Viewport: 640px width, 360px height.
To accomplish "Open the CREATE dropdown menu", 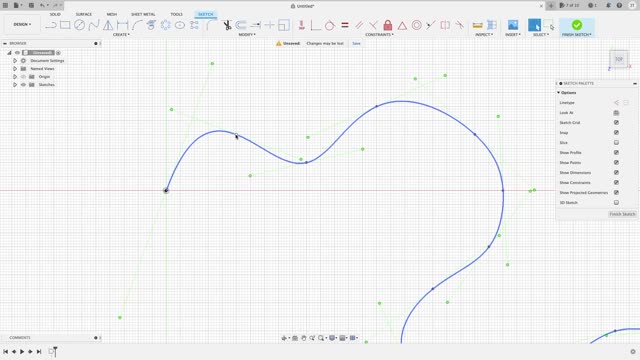I will click(x=121, y=35).
